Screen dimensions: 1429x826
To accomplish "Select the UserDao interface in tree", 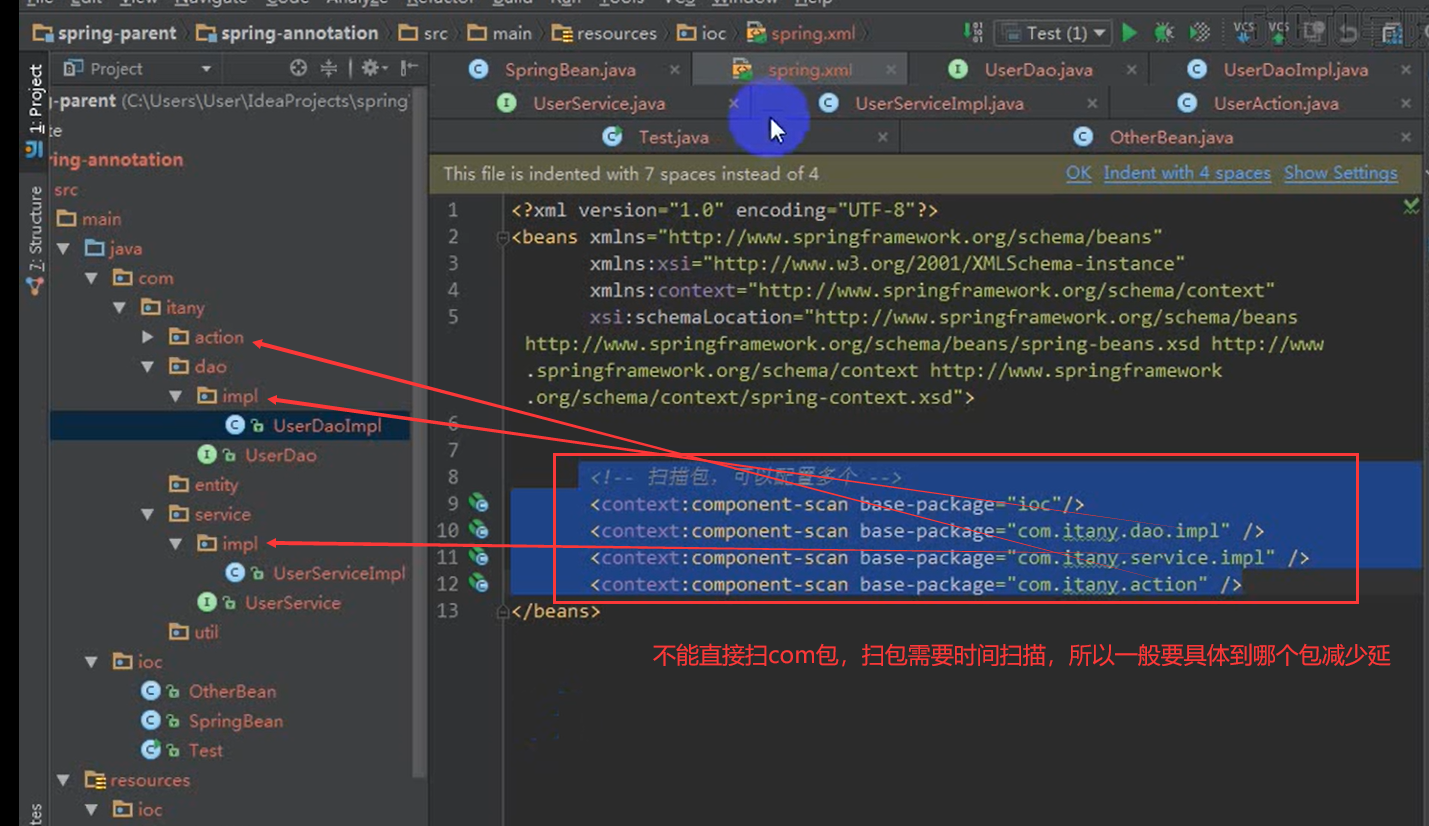I will tap(281, 455).
